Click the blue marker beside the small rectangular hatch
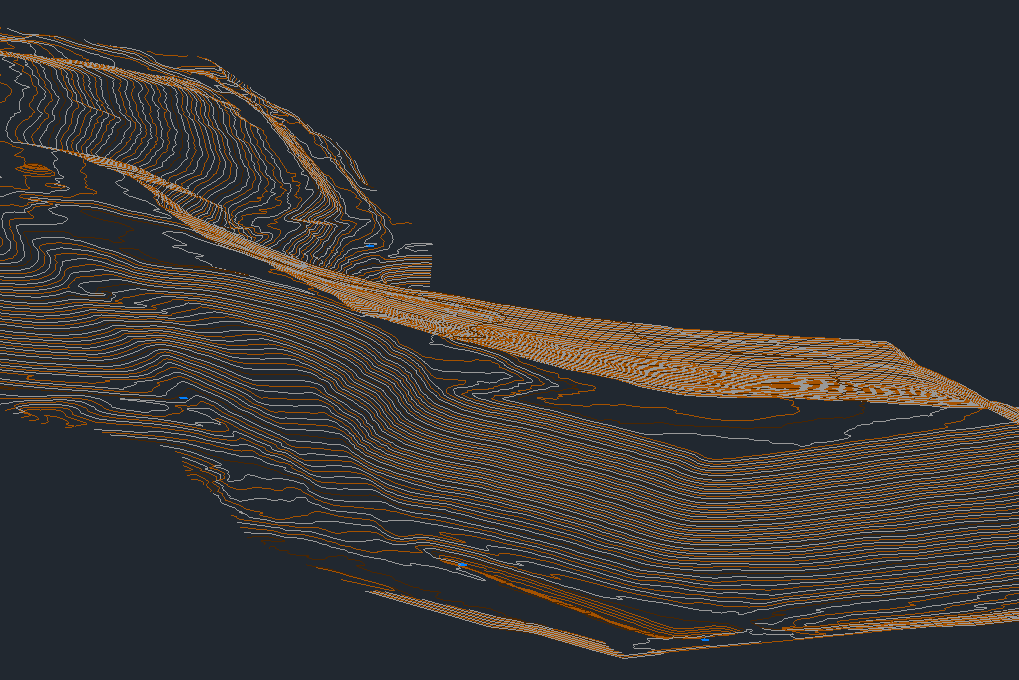This screenshot has height=680, width=1019. pos(370,245)
